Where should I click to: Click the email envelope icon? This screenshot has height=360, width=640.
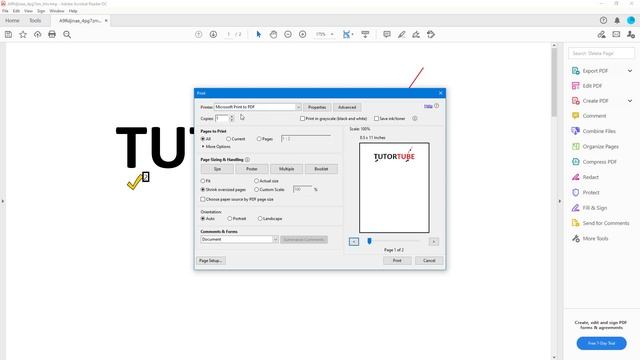616,35
